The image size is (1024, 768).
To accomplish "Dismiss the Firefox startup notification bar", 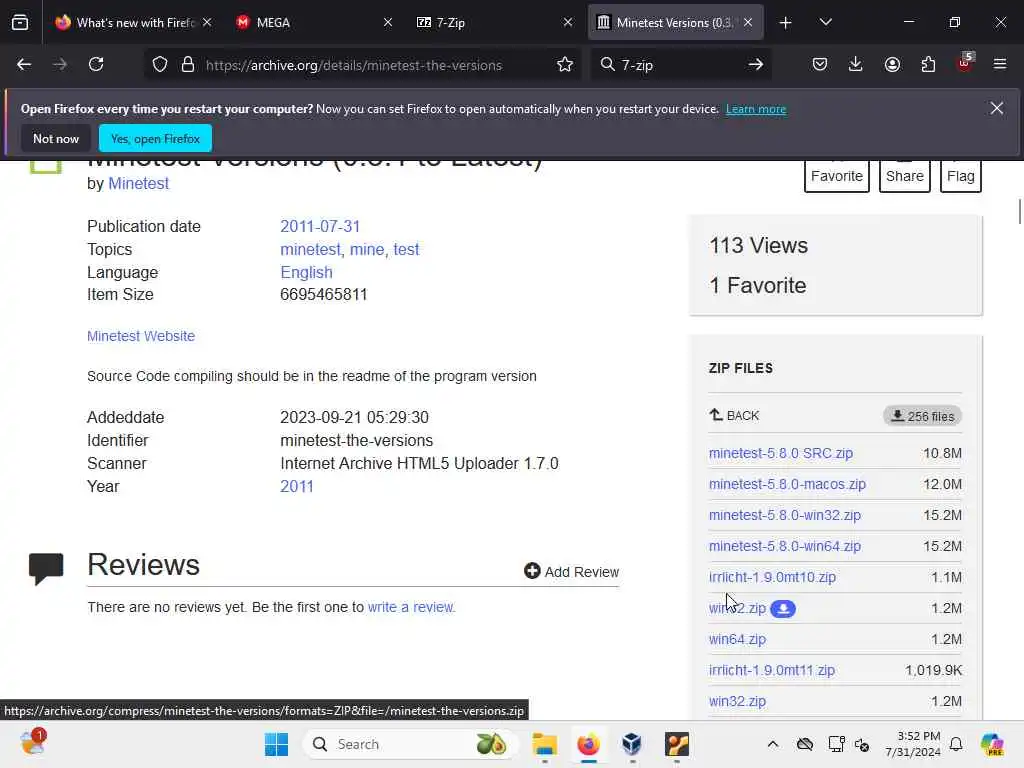I will [x=997, y=108].
